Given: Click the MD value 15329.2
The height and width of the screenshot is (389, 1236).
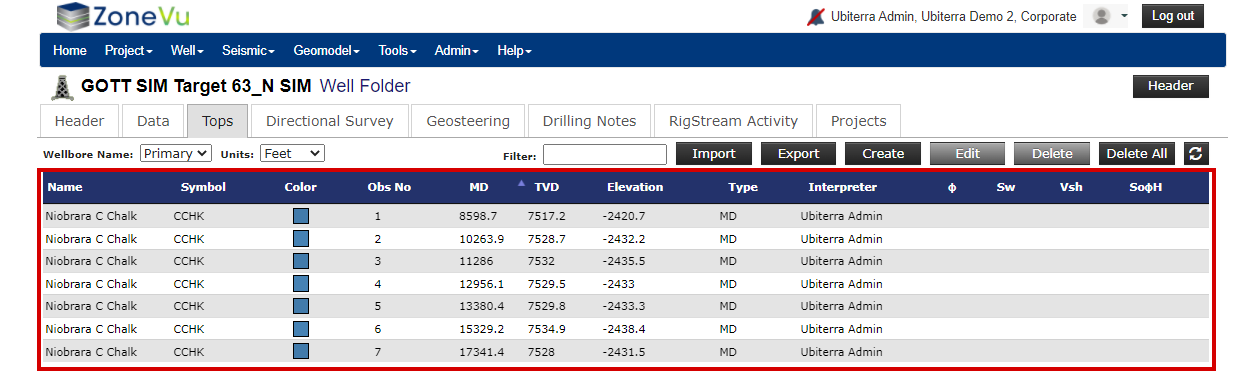Looking at the screenshot, I should pyautogui.click(x=481, y=329).
